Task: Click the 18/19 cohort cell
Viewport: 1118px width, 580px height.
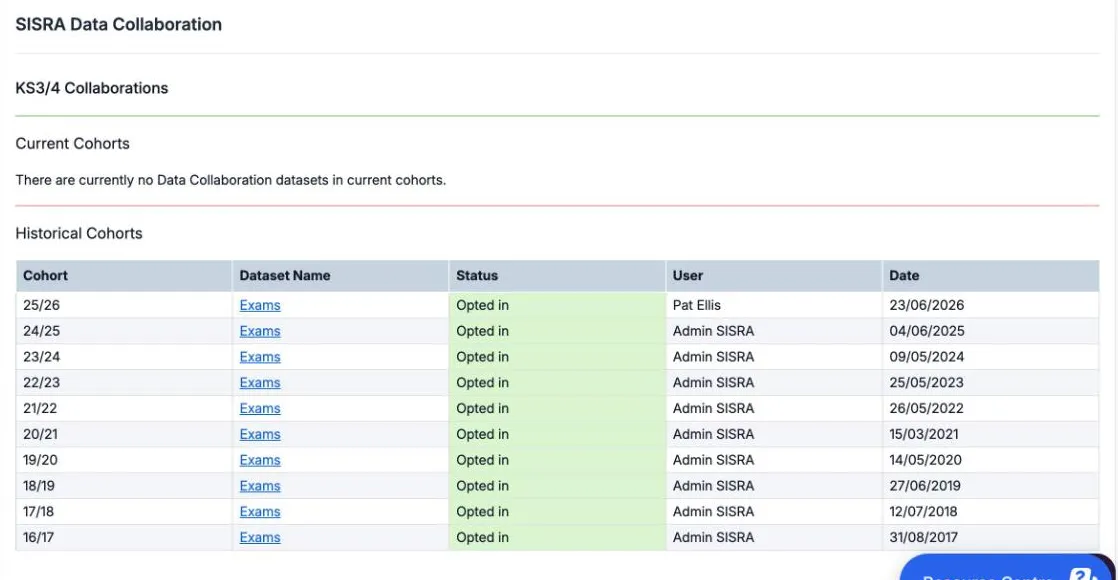Action: pos(124,486)
